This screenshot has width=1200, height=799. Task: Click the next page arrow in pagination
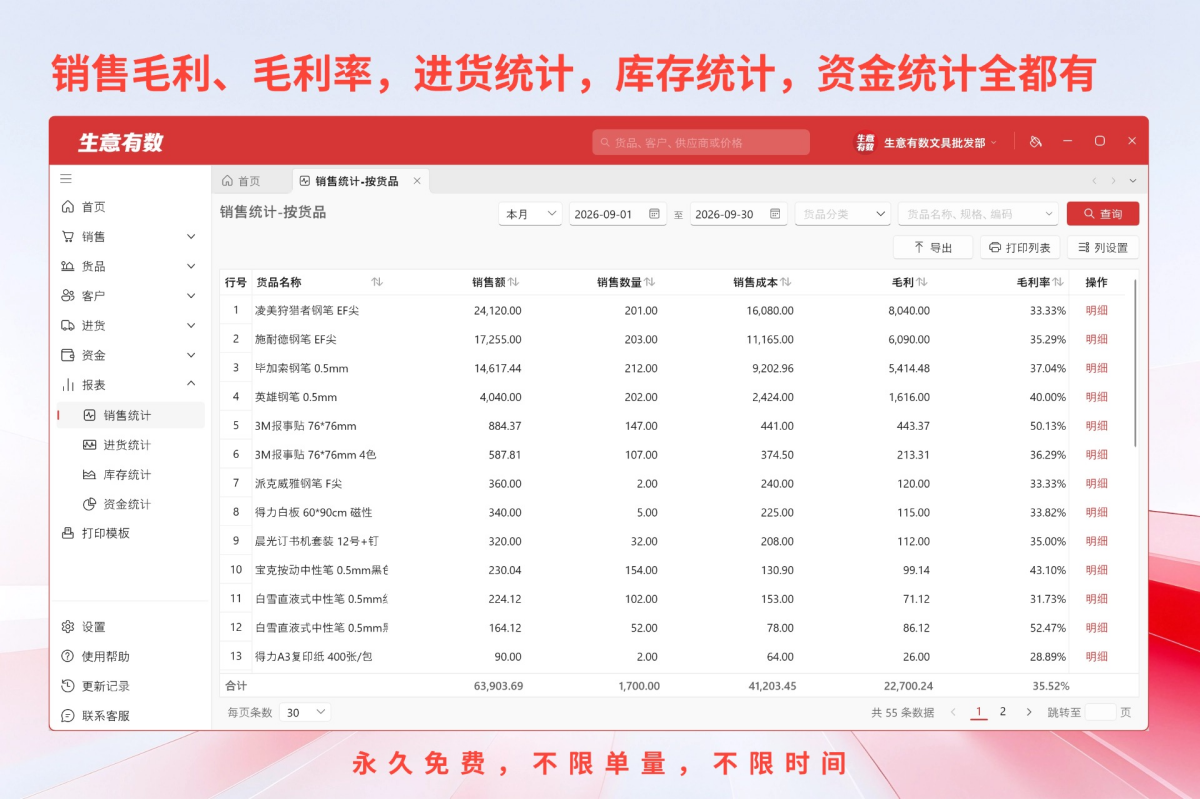(x=1029, y=712)
